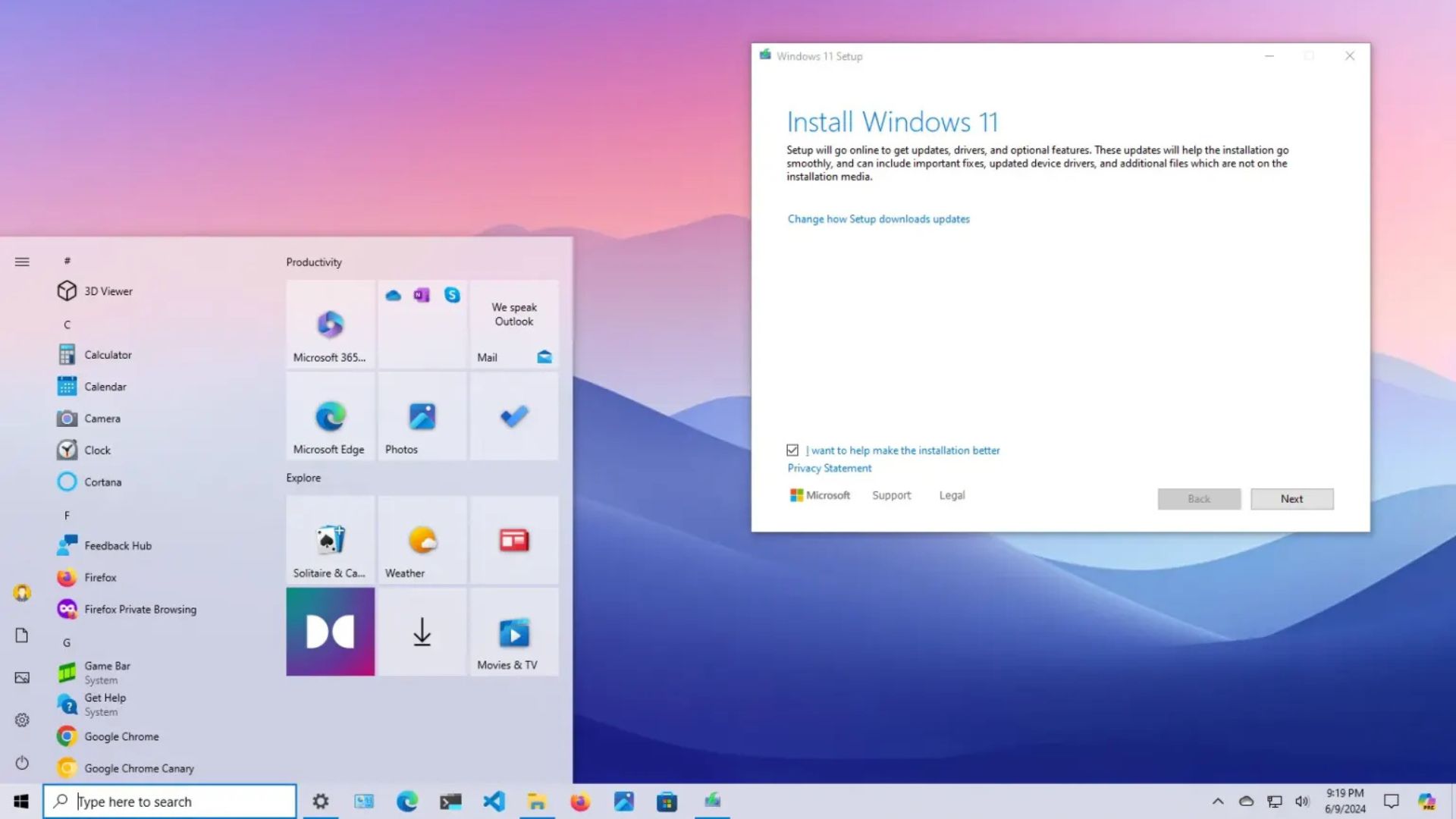Open Solitaire & Casual Games tile
This screenshot has height=819, width=1456.
[x=330, y=540]
